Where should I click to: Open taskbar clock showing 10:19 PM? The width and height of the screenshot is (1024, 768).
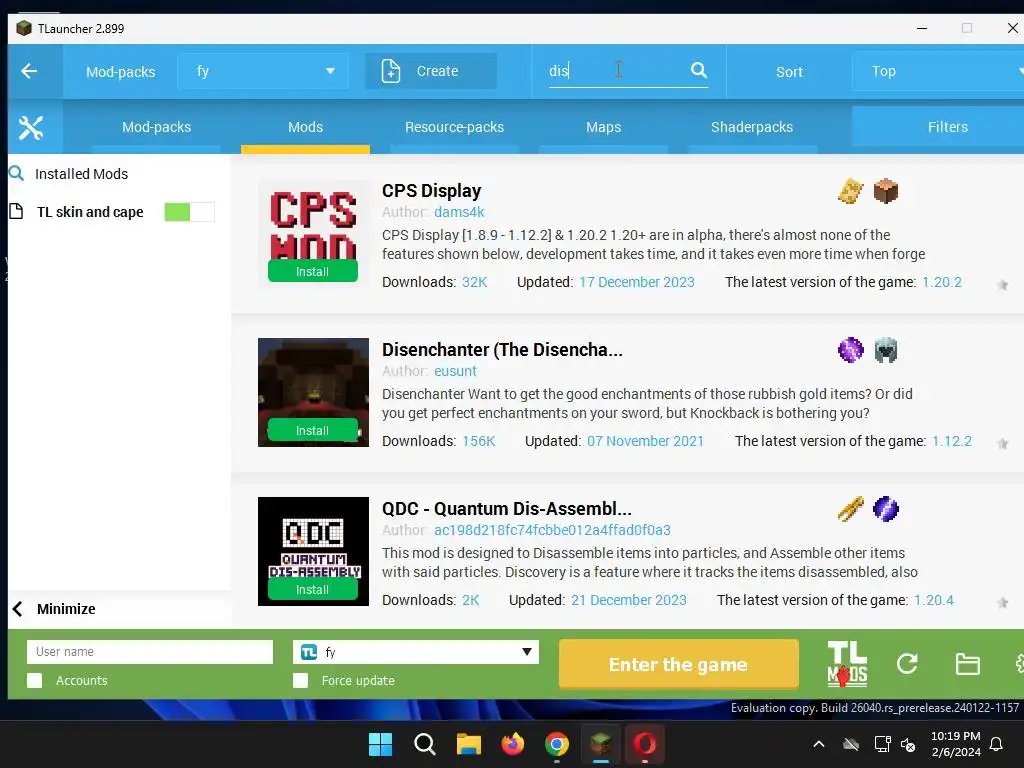coord(955,744)
